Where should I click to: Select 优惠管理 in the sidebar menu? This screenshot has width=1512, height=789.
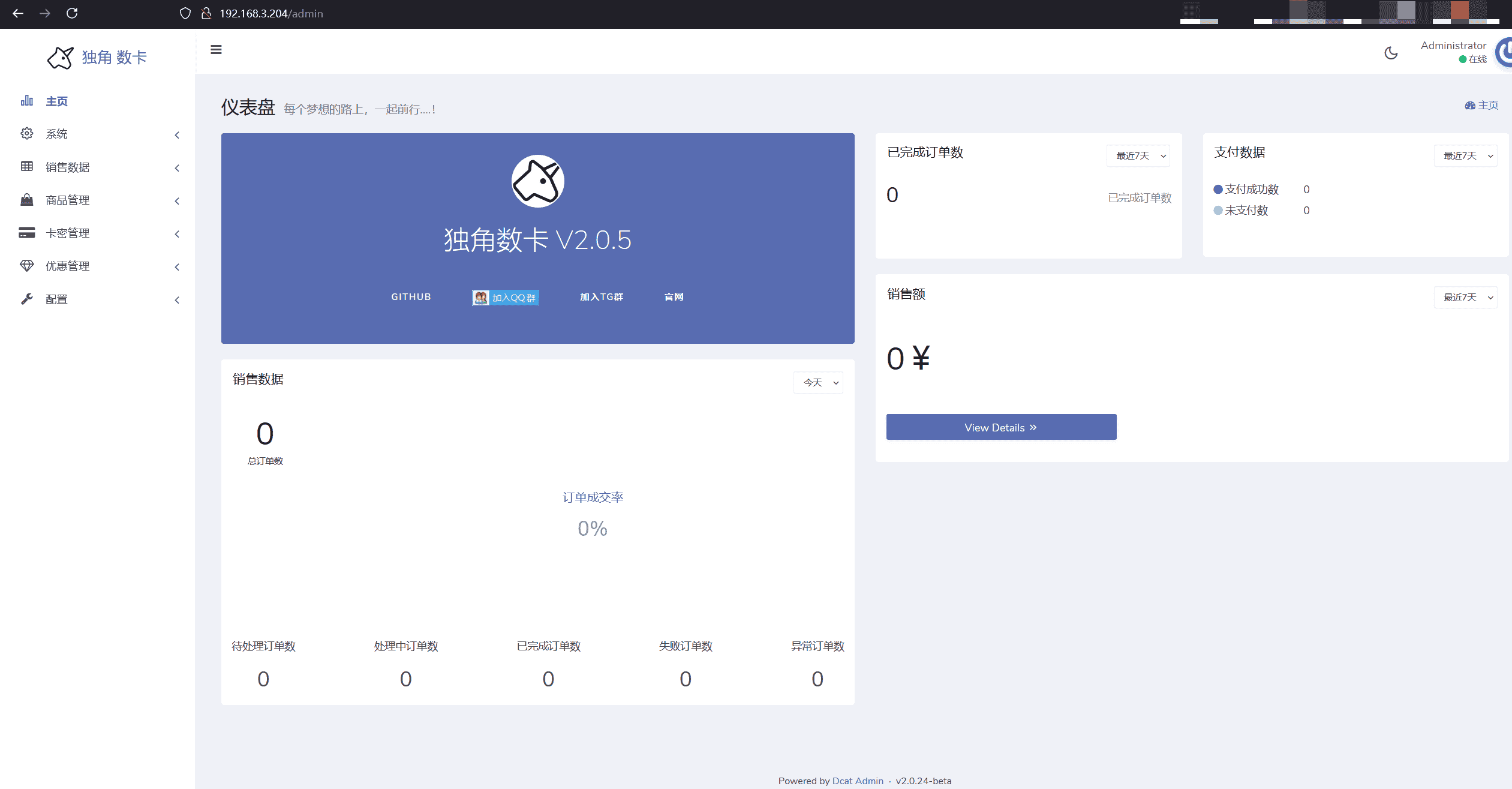pyautogui.click(x=67, y=266)
